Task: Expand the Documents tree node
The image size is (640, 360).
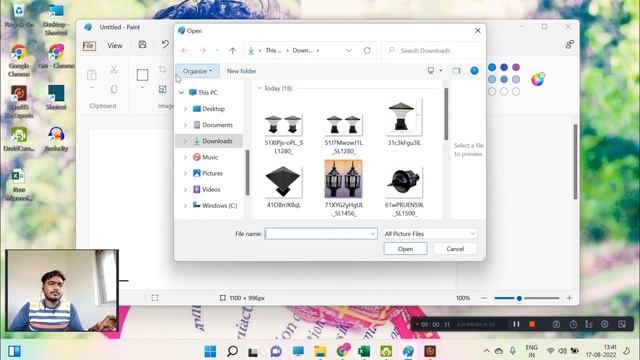Action: click(x=185, y=125)
